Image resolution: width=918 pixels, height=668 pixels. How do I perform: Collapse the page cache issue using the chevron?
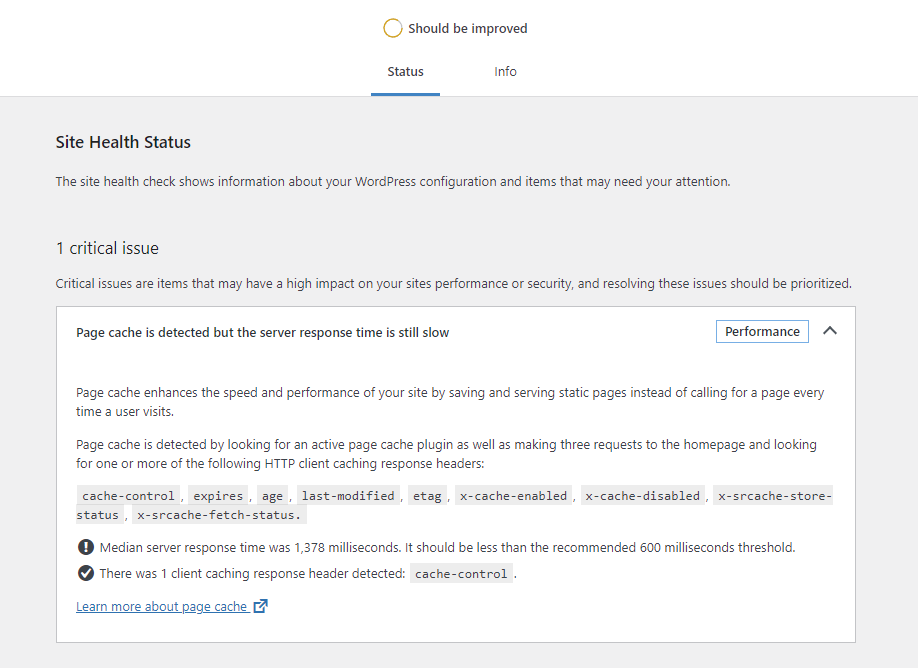(x=829, y=331)
